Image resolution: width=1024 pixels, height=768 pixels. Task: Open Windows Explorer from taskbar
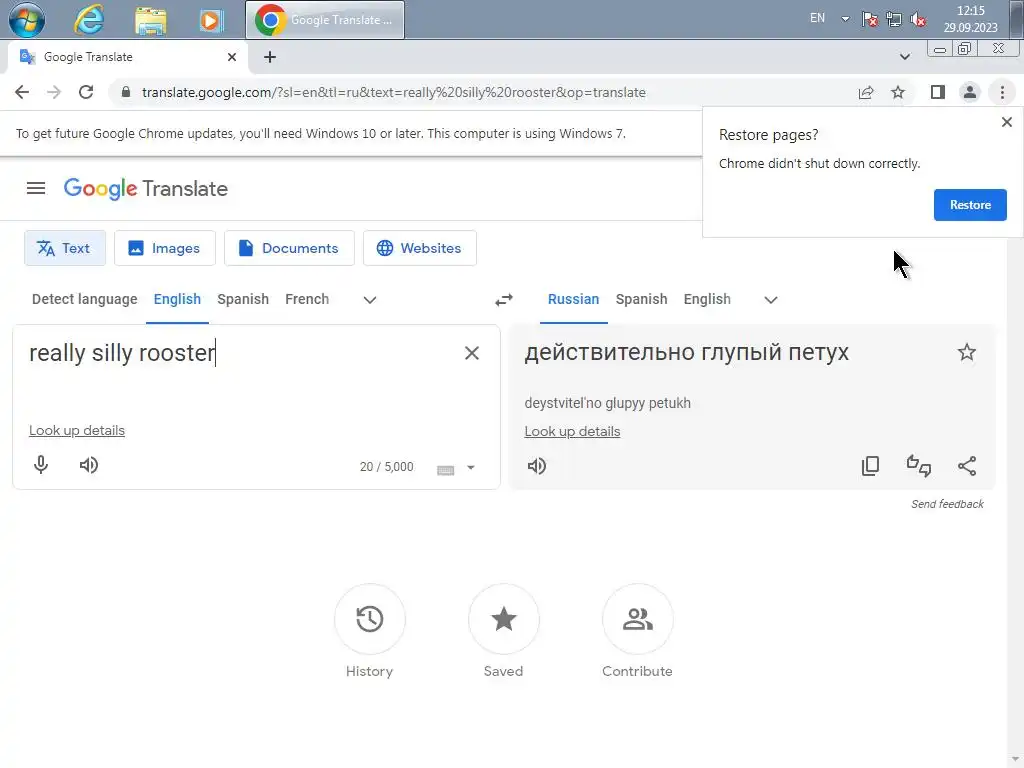click(x=150, y=20)
